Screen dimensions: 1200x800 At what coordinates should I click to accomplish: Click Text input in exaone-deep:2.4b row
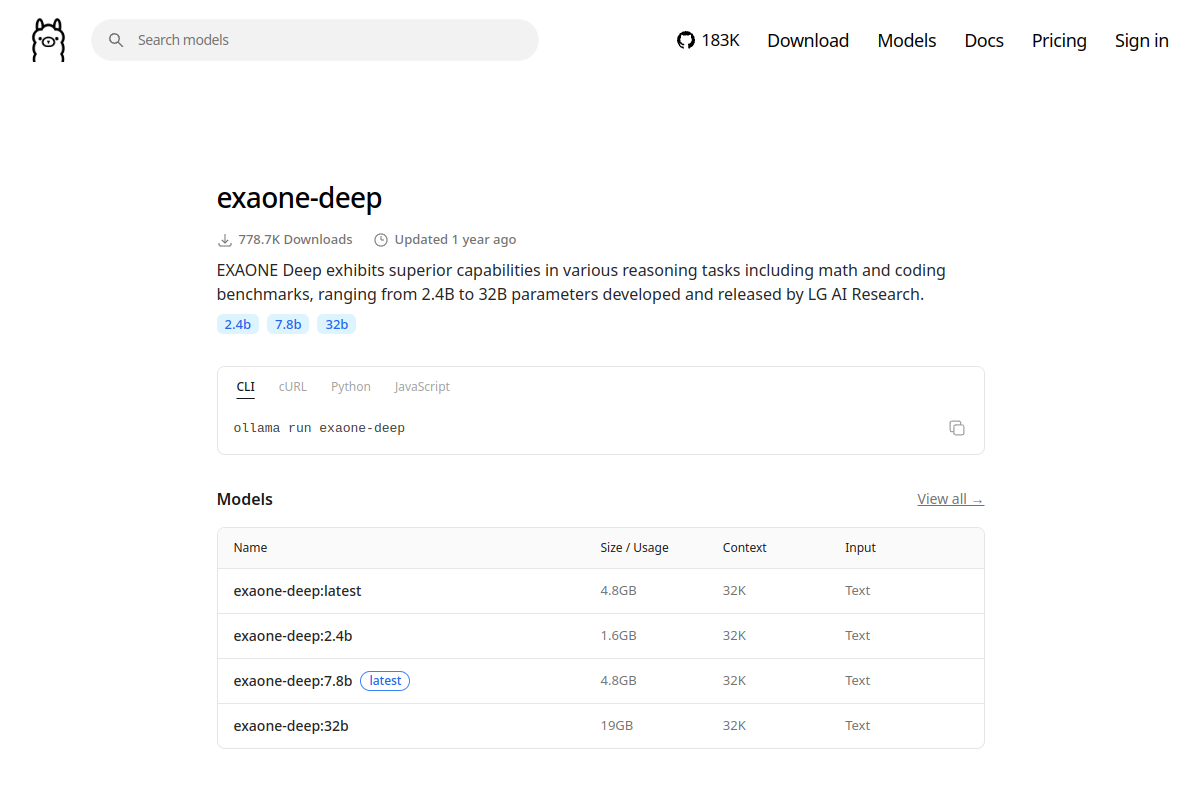857,636
